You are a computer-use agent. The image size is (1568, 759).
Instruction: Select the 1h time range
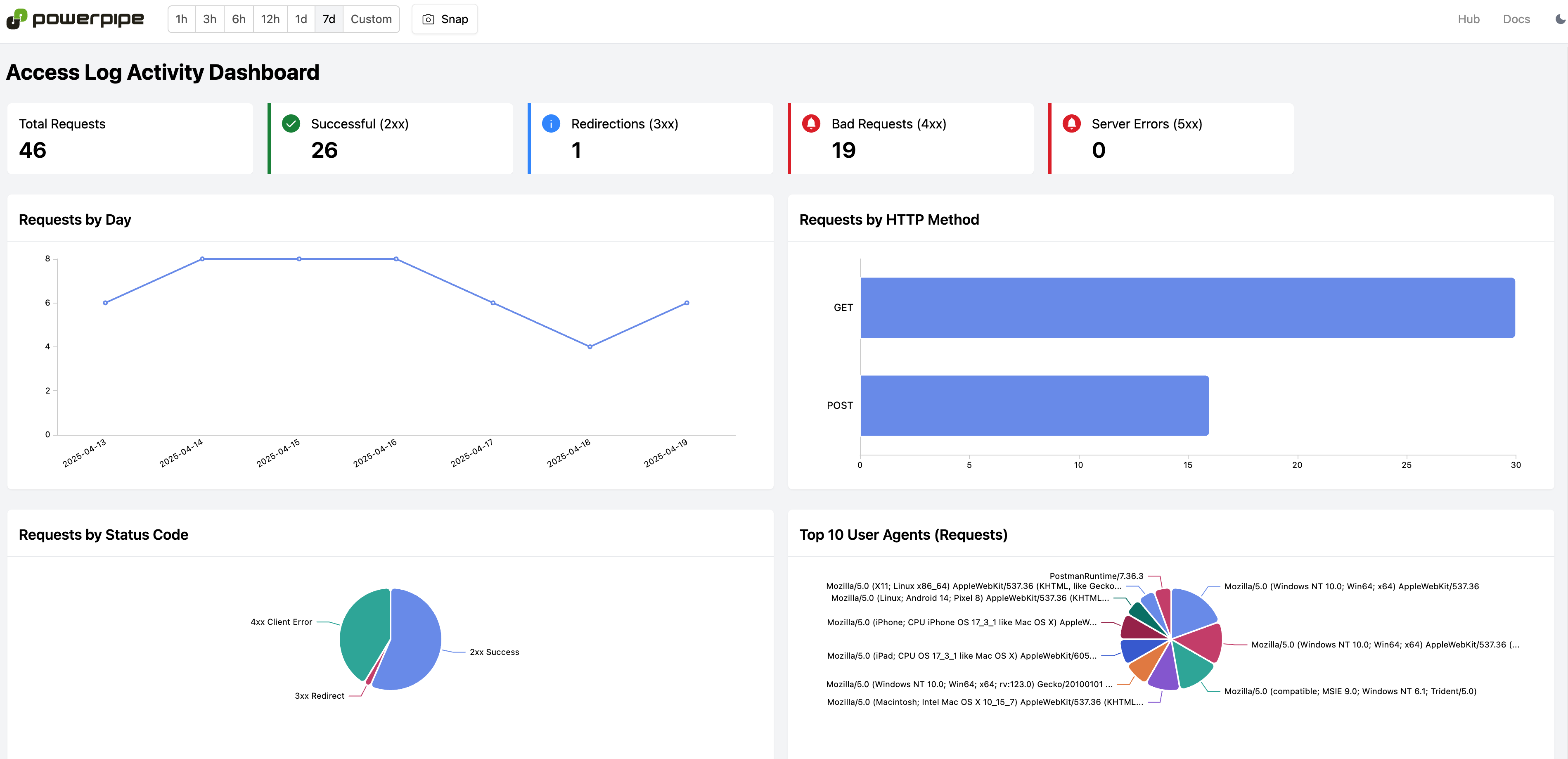click(x=181, y=19)
